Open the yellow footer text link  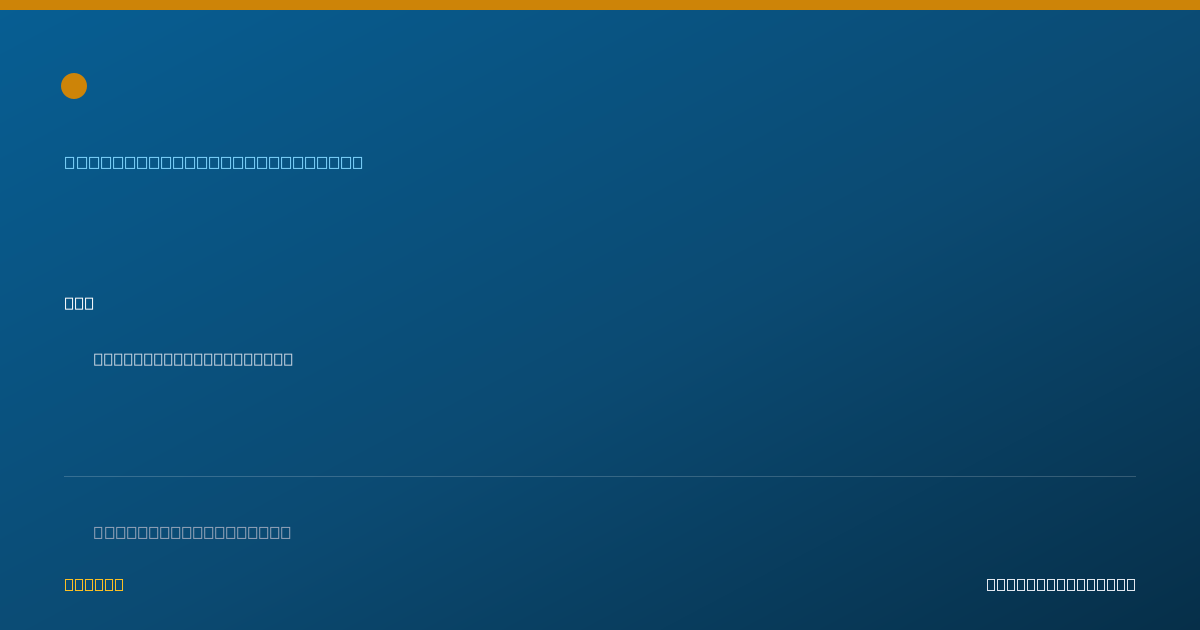point(94,584)
